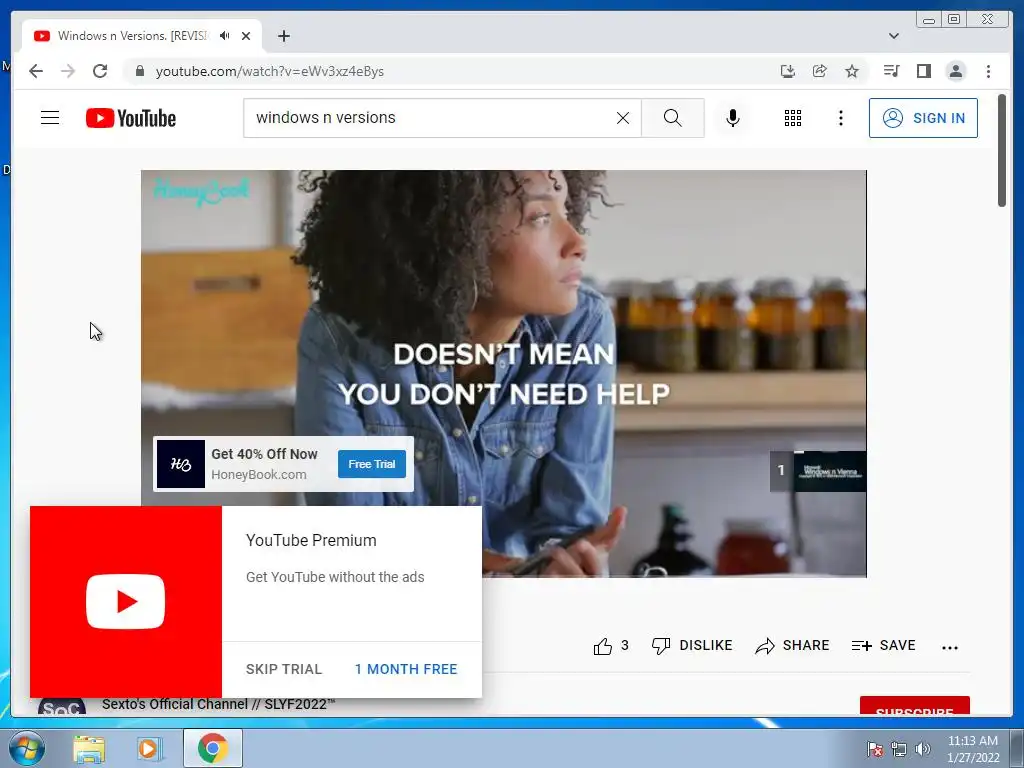This screenshot has height=768, width=1024.
Task: Open YouTube settings three-dot menu
Action: coord(840,118)
